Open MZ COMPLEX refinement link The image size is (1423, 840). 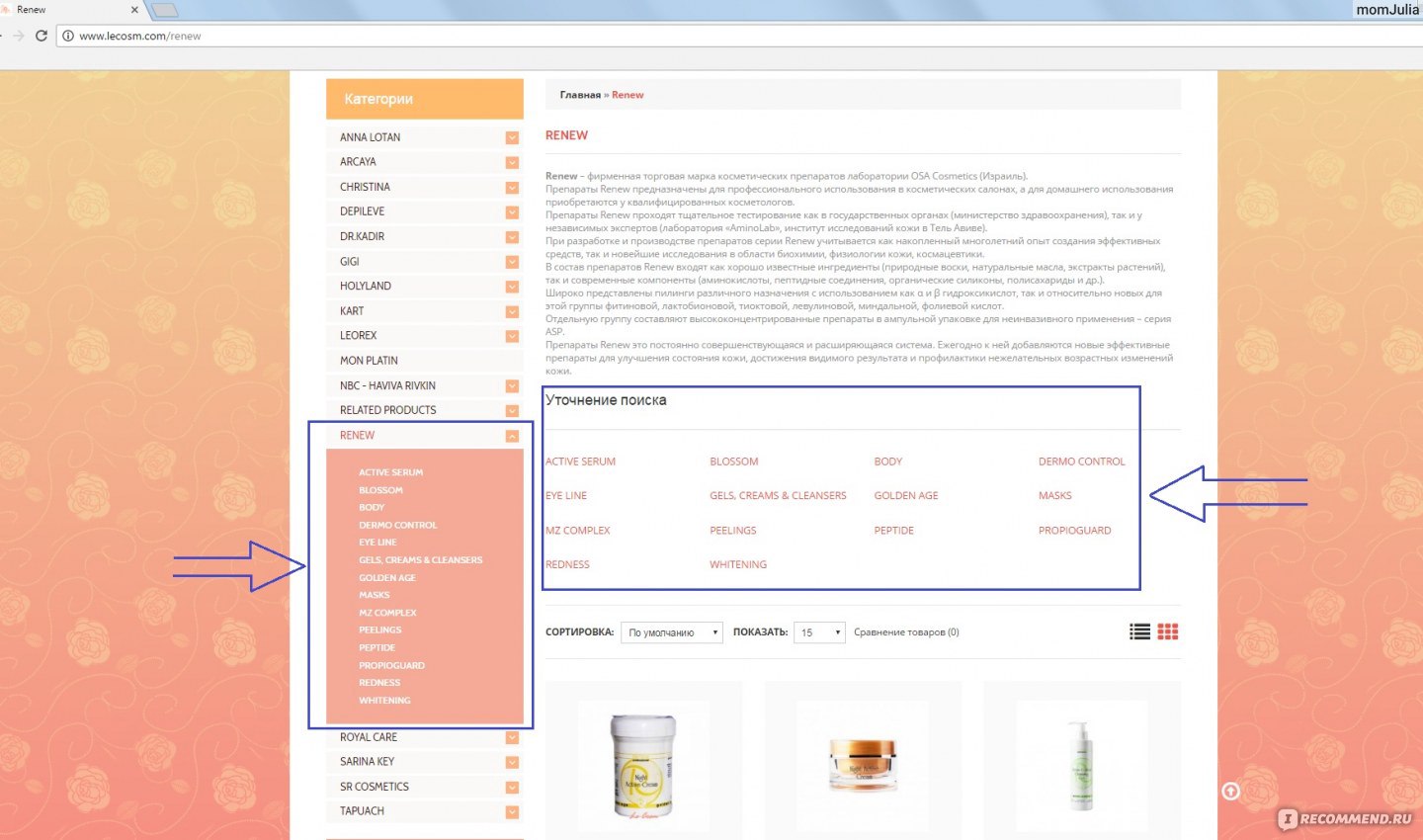click(x=578, y=531)
